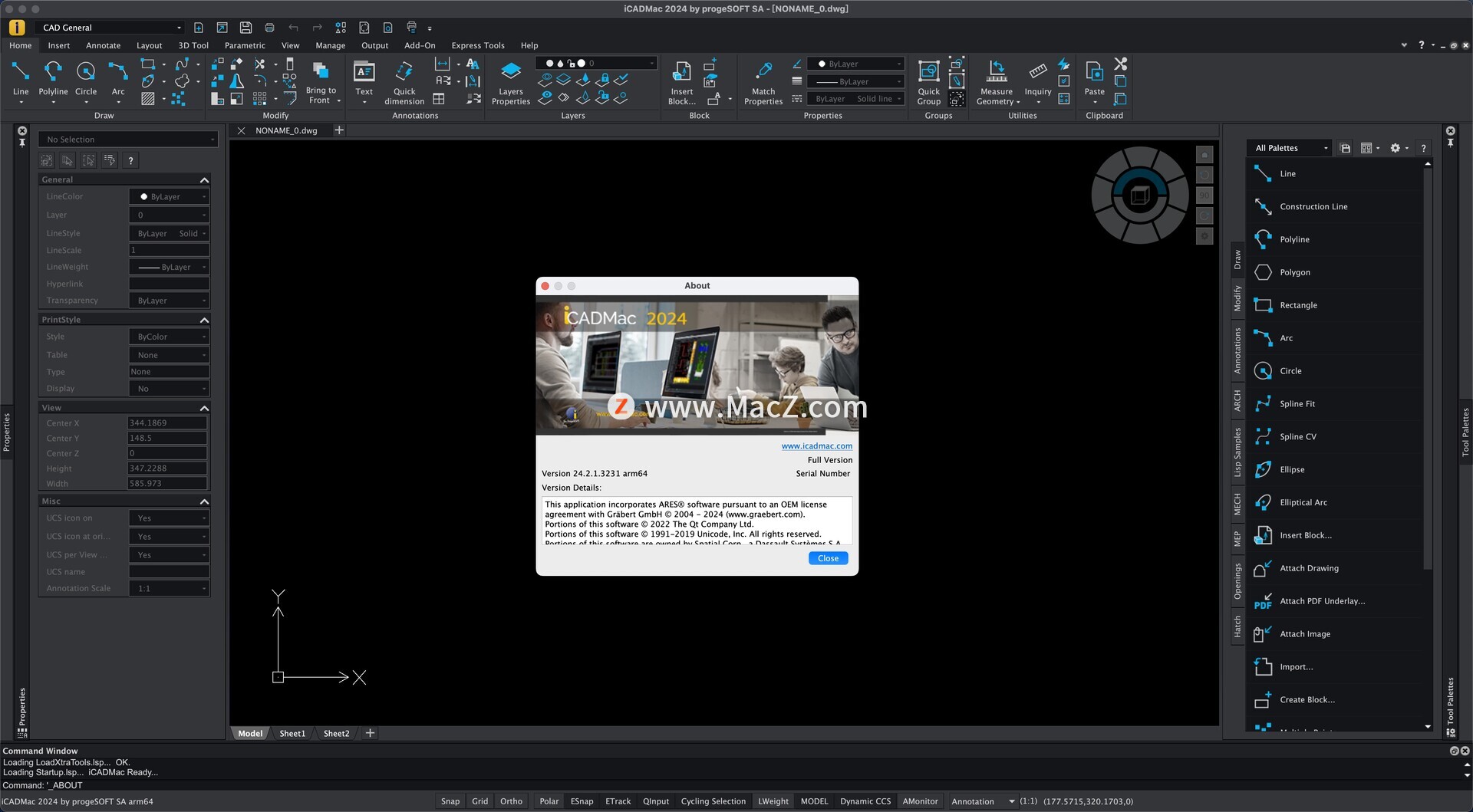Screen dimensions: 1473x812
Task: Select the Polyline tool in ribbon
Action: click(53, 79)
